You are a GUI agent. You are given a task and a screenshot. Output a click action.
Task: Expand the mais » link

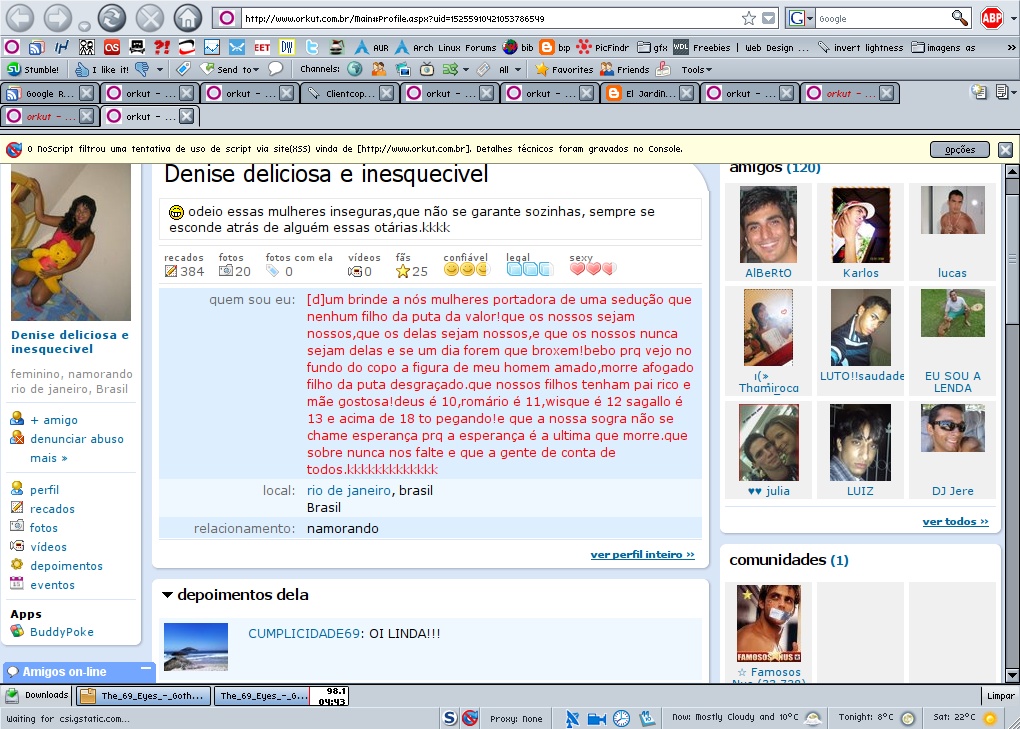[49, 458]
